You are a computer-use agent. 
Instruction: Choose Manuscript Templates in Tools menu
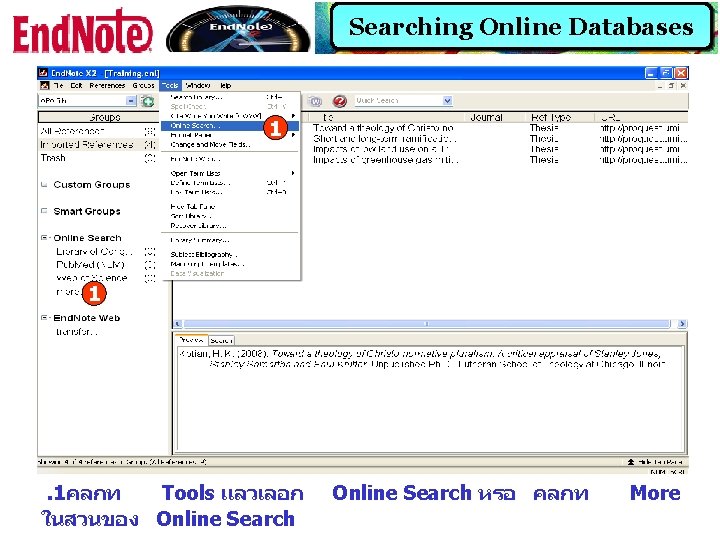(x=230, y=264)
